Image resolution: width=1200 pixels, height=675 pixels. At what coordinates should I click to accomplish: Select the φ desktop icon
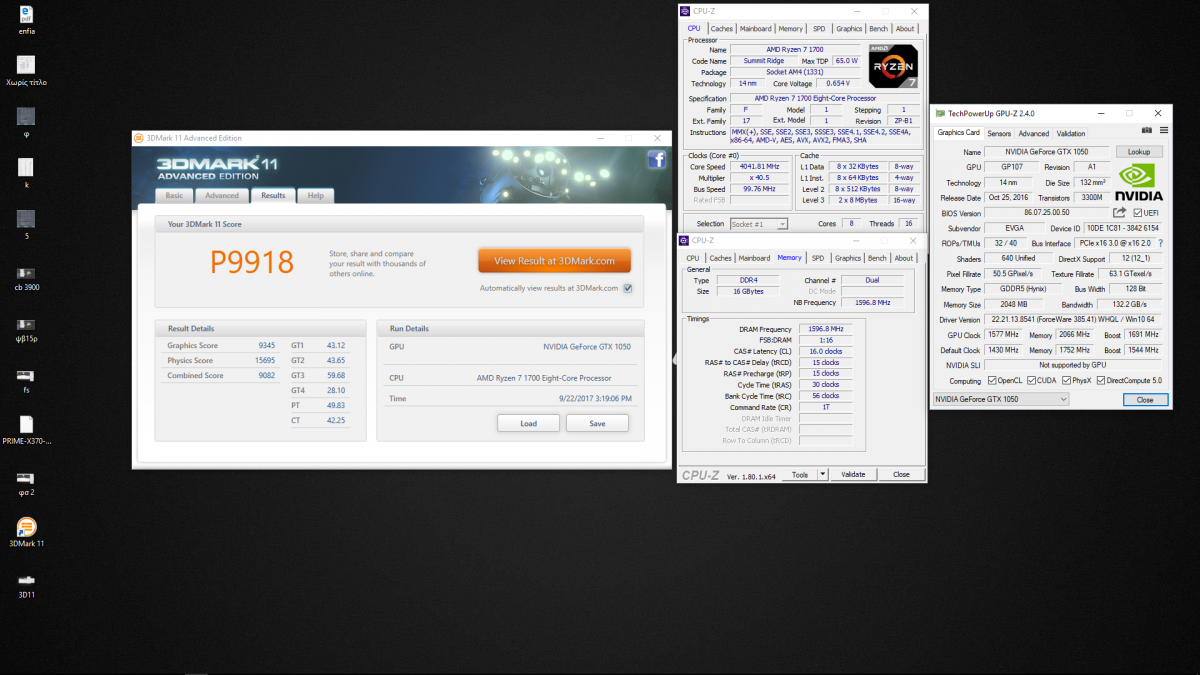pyautogui.click(x=27, y=122)
